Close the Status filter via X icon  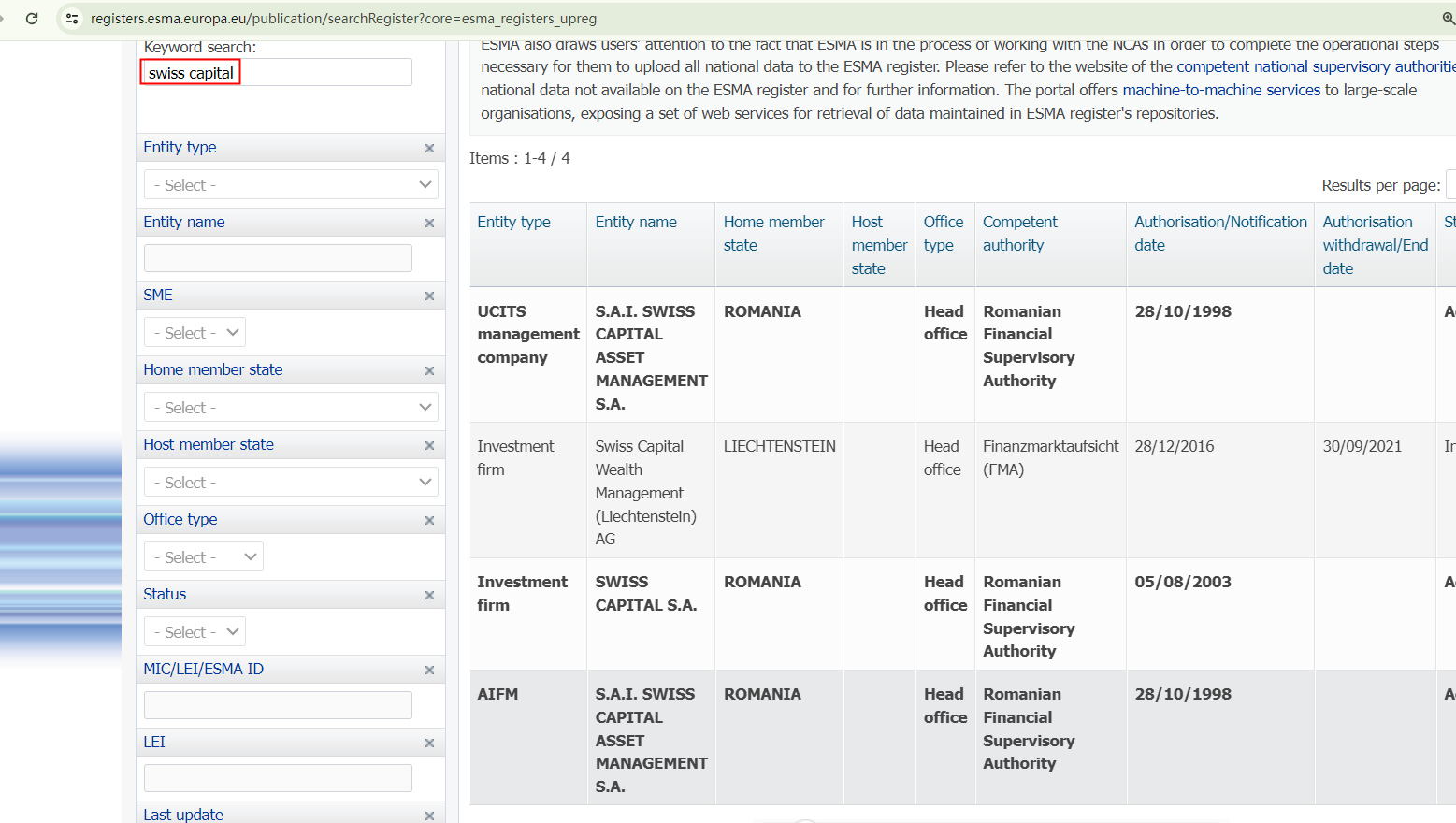click(429, 595)
